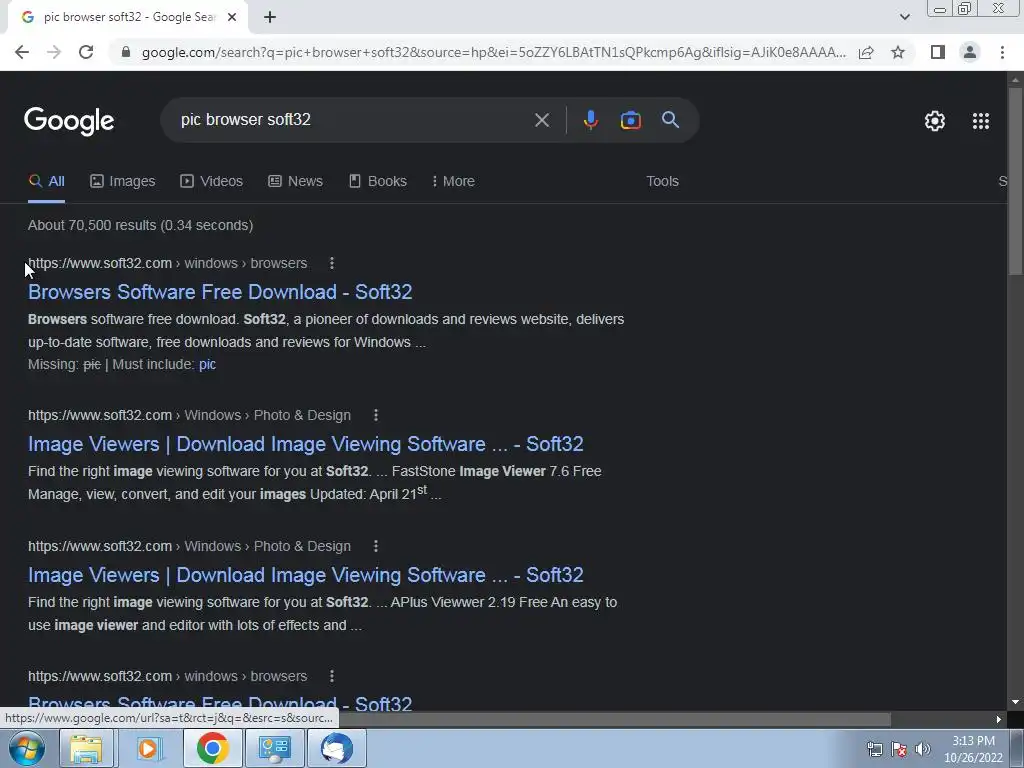1024x768 pixels.
Task: Switch to Books results
Action: point(377,182)
